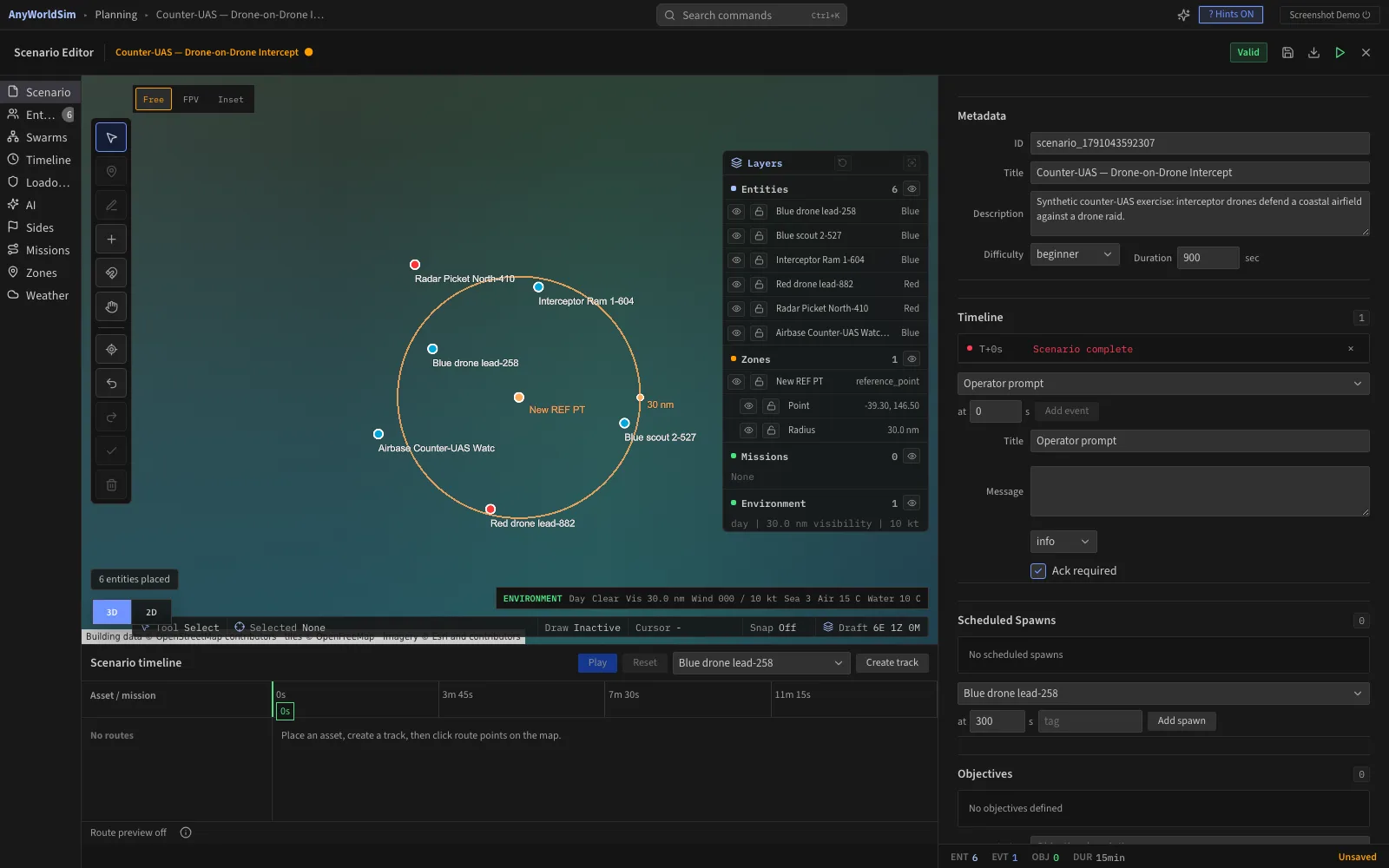Screen dimensions: 1389x868
Task: Download the scenario via the export icon
Action: 1313,52
